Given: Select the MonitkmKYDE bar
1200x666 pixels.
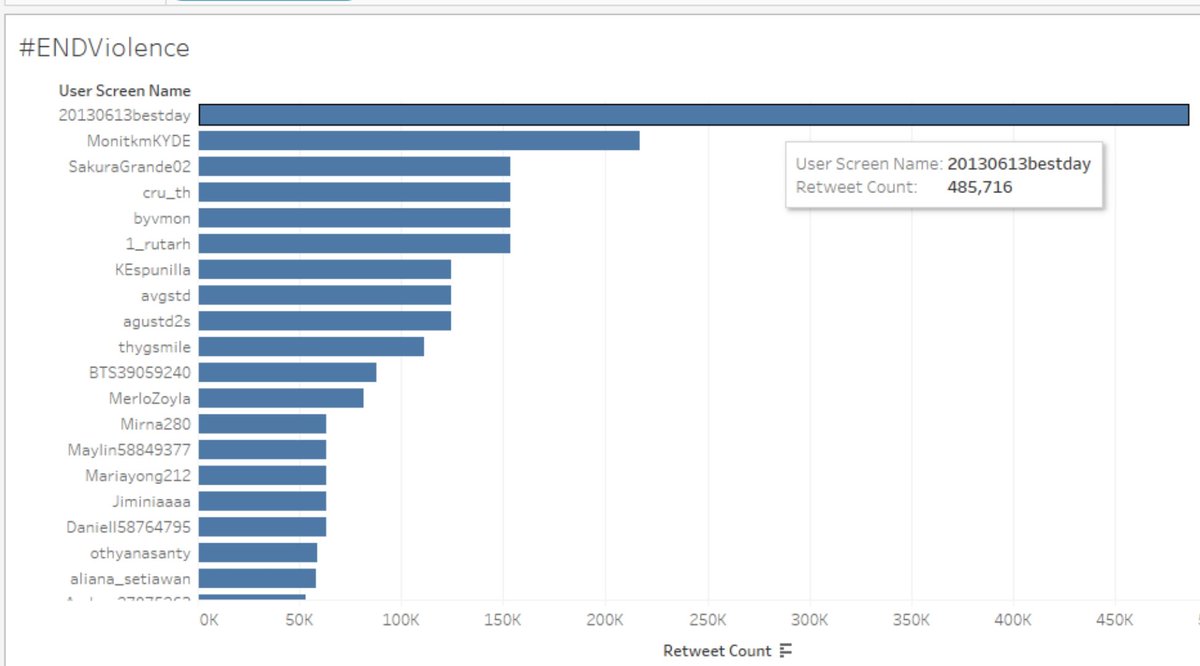Looking at the screenshot, I should (x=419, y=141).
